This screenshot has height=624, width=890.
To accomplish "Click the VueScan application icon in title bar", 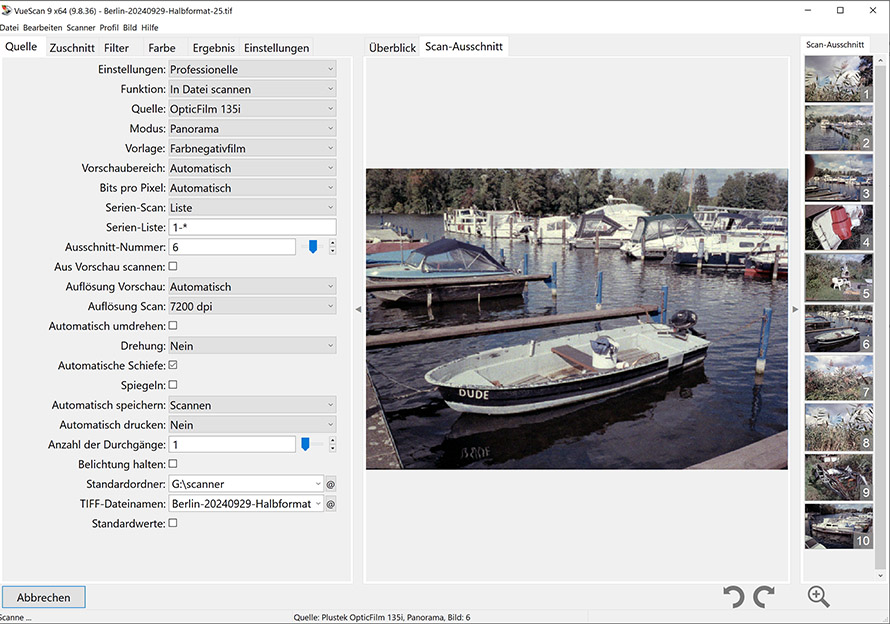I will (x=7, y=10).
